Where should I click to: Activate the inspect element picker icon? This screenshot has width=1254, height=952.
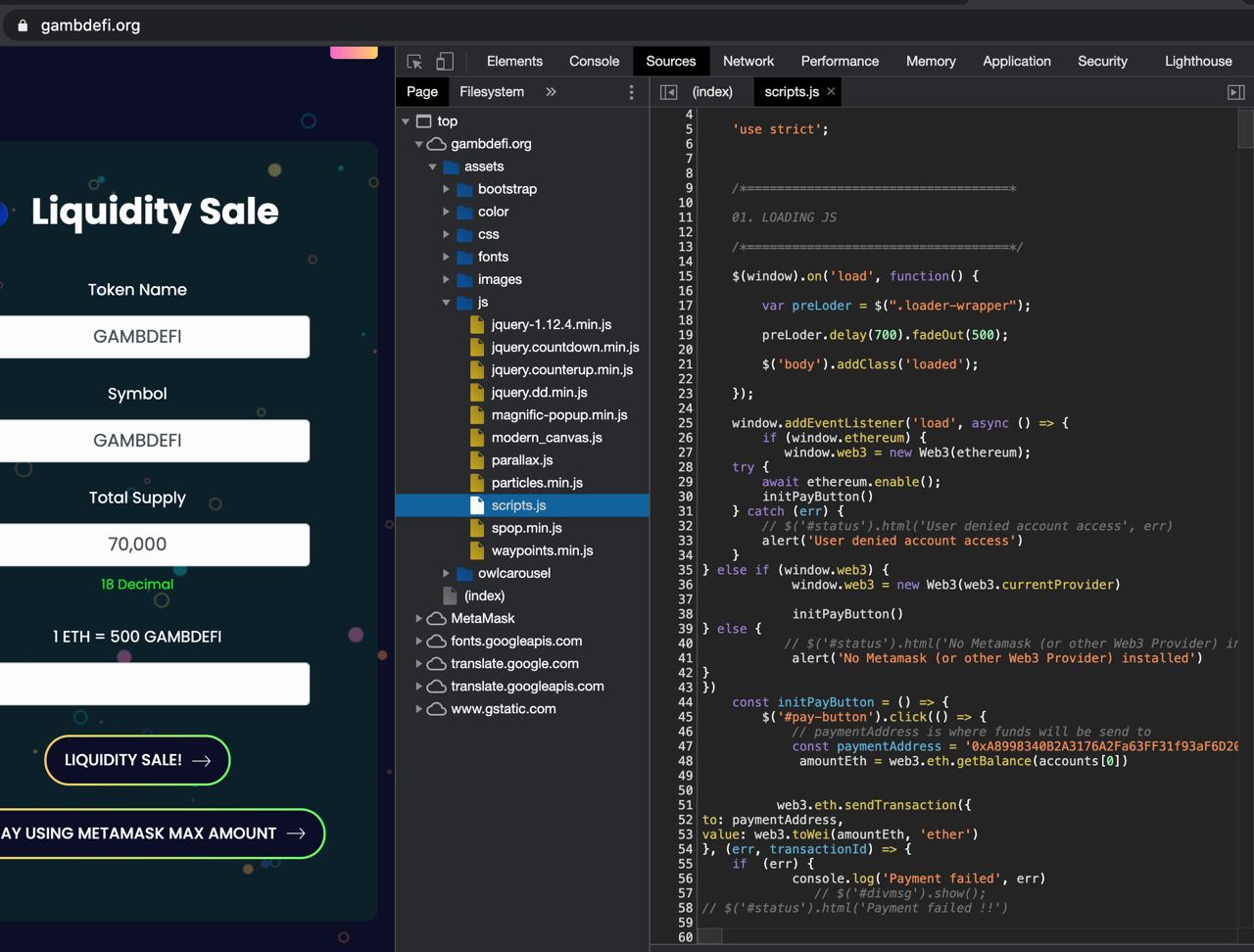414,61
